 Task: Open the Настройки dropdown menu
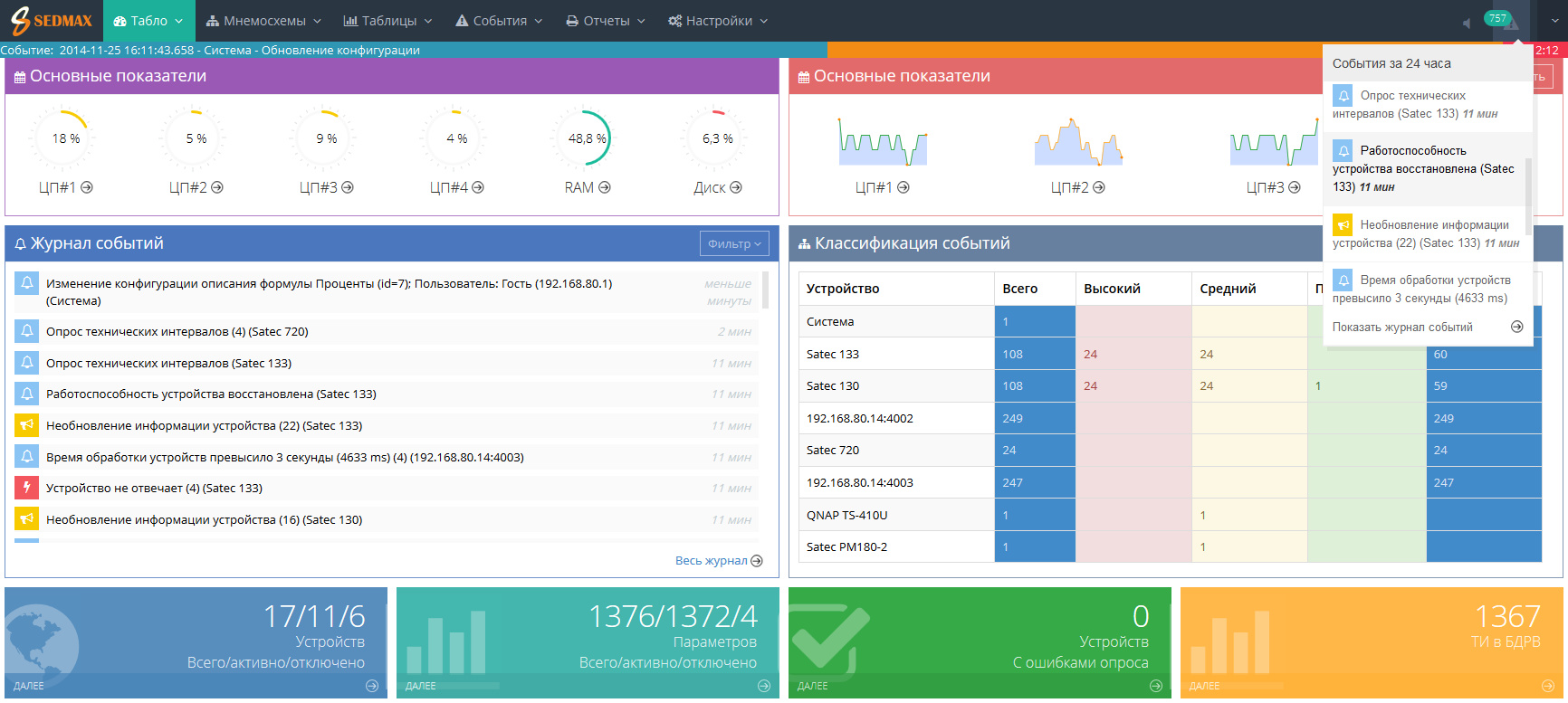click(718, 21)
